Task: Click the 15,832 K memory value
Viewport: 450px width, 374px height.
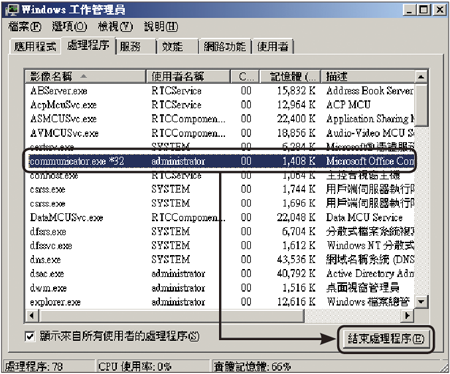Action: pos(296,91)
